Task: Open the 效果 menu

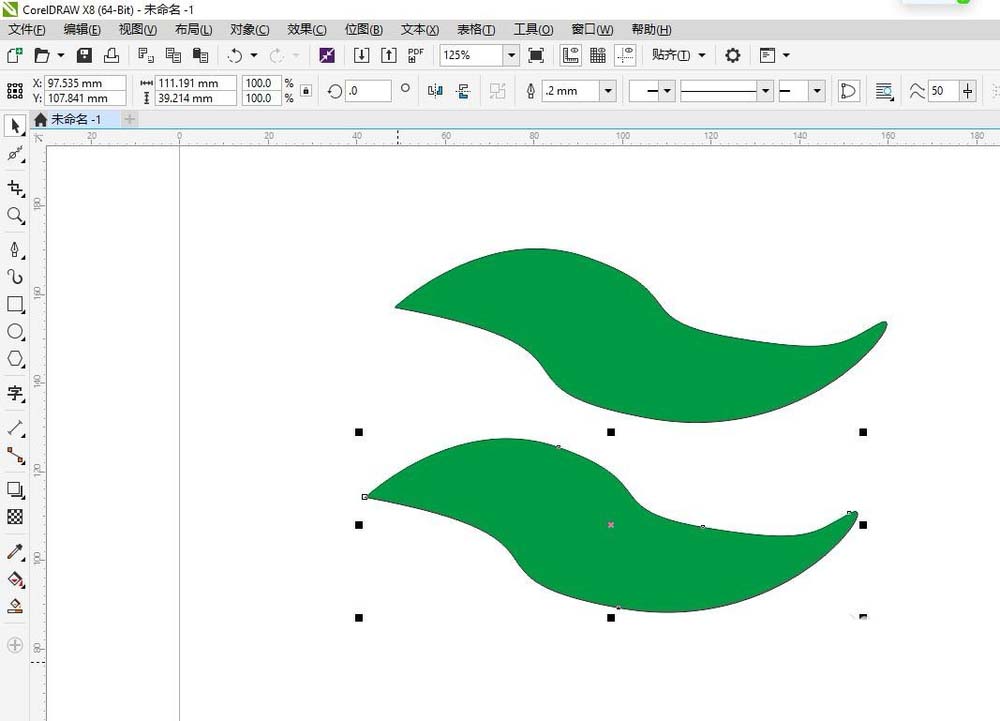Action: coord(306,29)
